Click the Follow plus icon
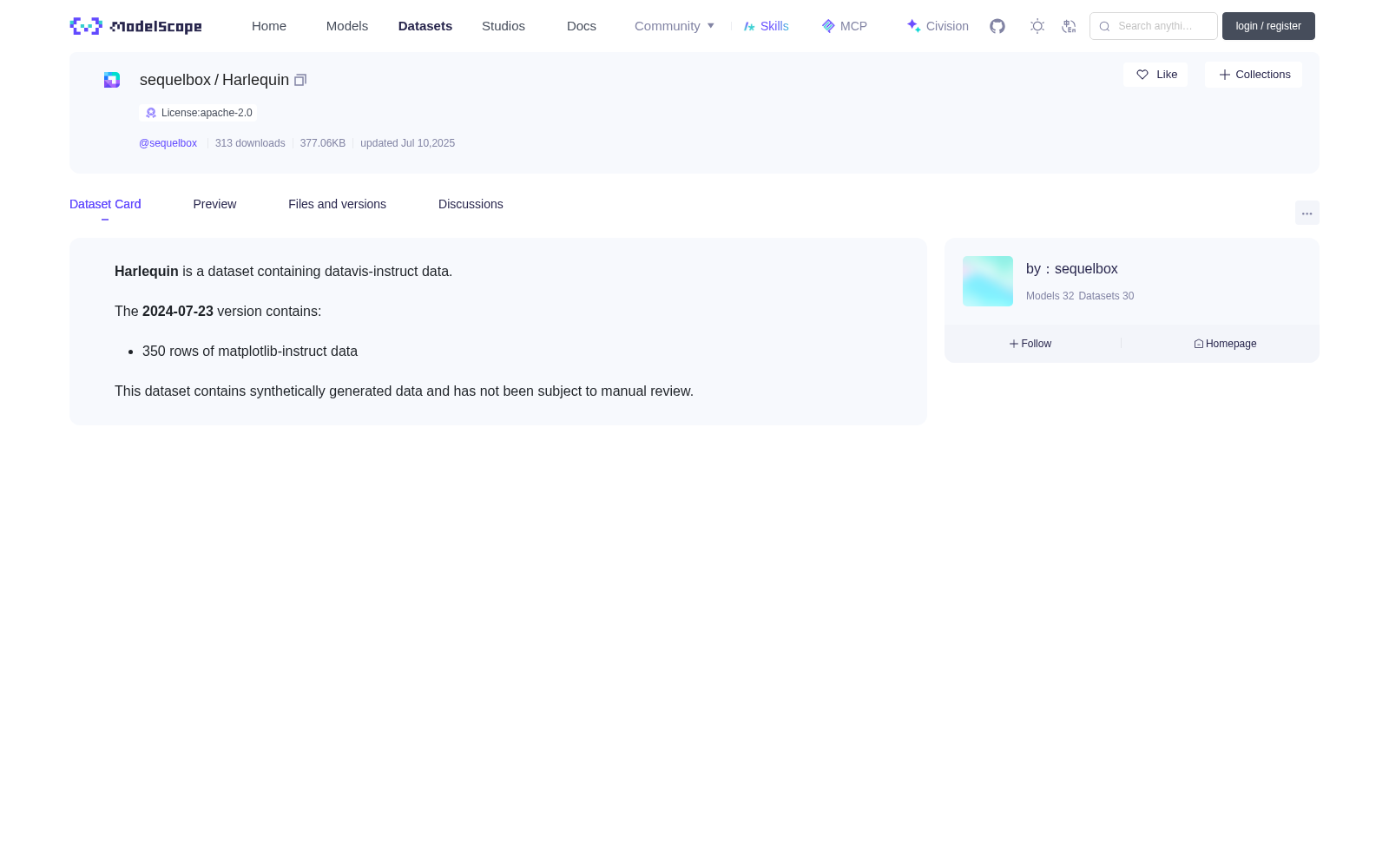This screenshot has width=1389, height=868. (1014, 344)
